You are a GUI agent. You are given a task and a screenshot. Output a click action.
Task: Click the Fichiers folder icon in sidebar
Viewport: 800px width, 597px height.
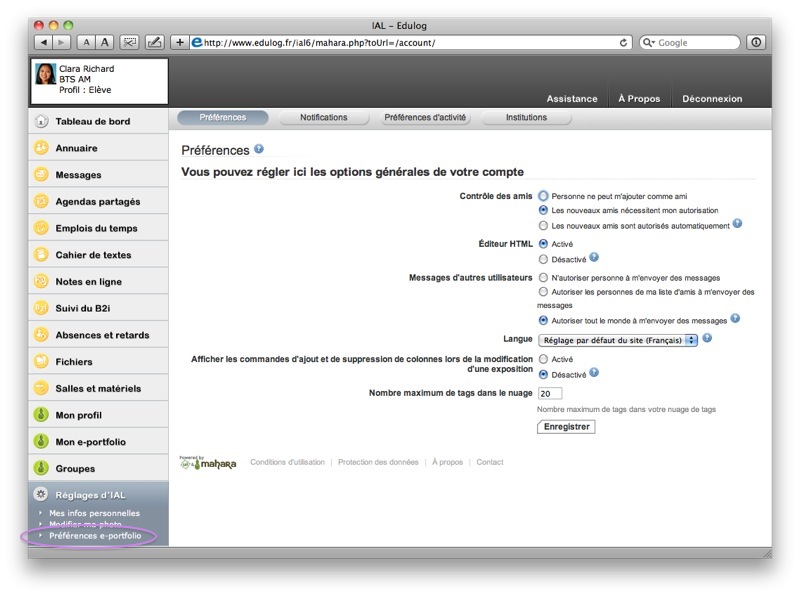[x=41, y=361]
